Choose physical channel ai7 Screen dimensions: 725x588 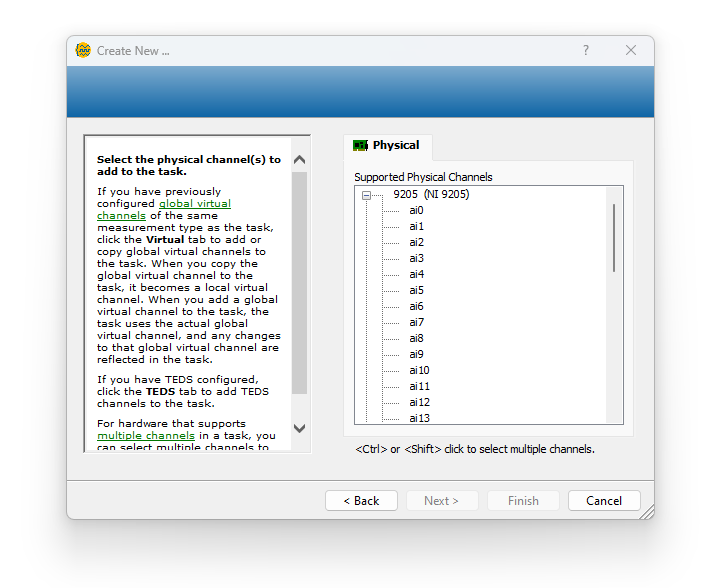416,323
